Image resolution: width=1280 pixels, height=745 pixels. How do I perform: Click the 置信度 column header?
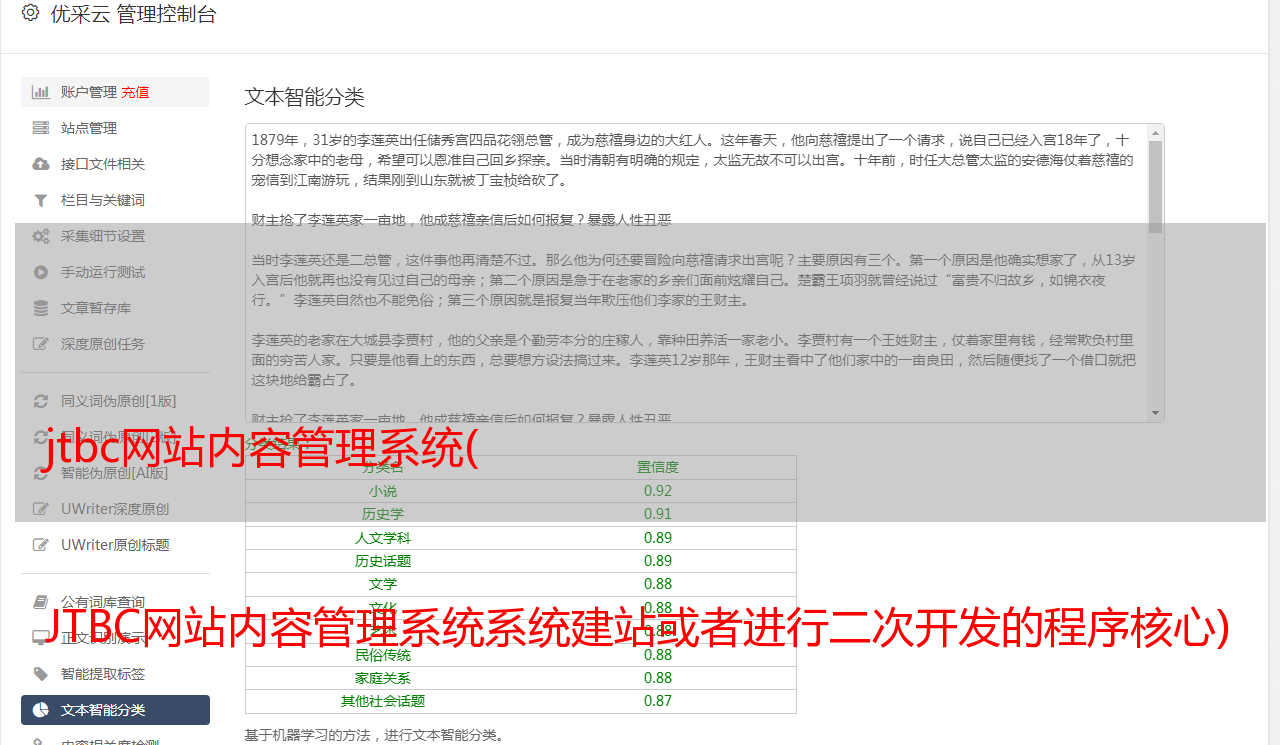point(658,467)
